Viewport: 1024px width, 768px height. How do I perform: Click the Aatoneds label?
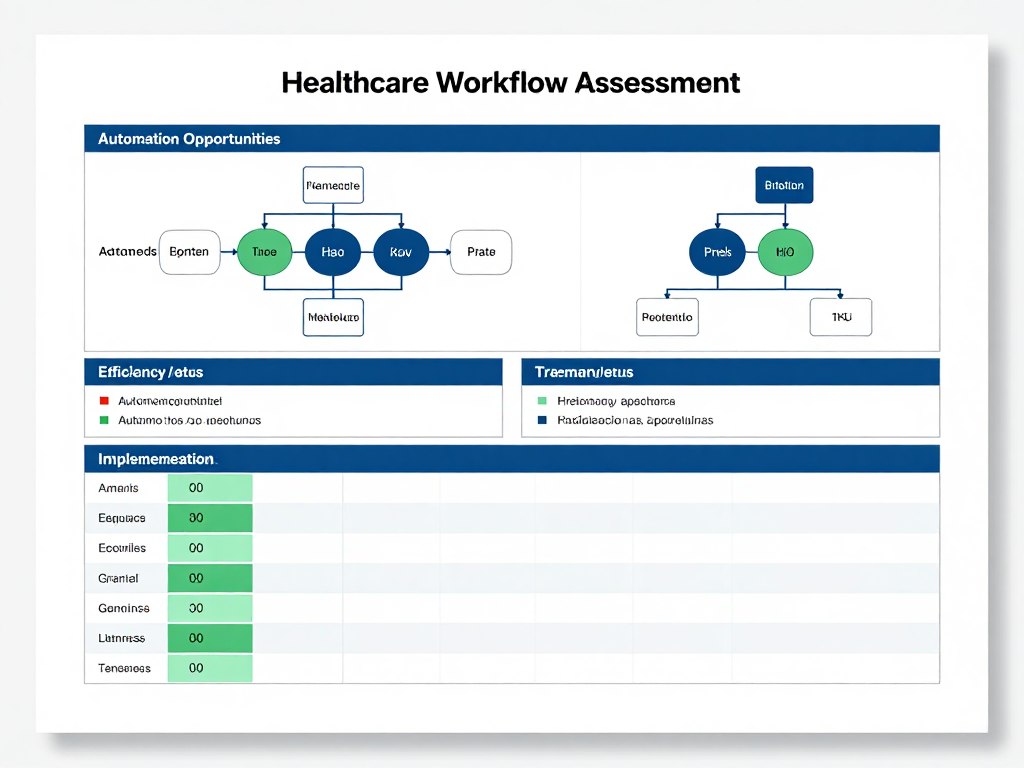point(127,251)
